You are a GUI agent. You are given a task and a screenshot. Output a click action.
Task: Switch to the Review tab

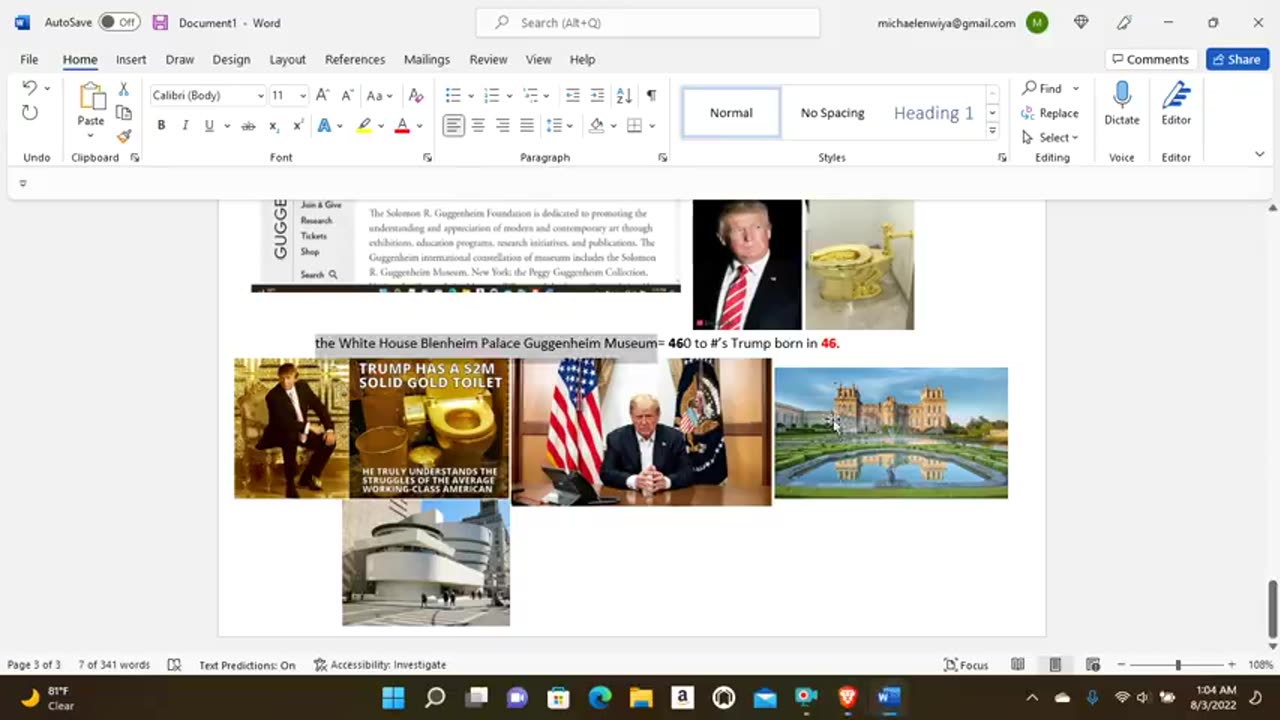click(x=488, y=59)
